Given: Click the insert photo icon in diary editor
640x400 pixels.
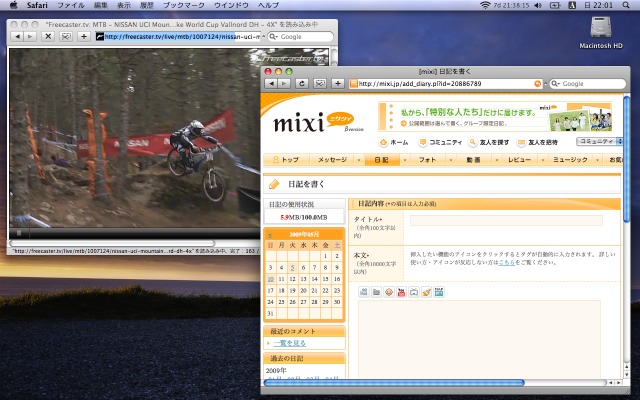Looking at the screenshot, I should [x=364, y=292].
